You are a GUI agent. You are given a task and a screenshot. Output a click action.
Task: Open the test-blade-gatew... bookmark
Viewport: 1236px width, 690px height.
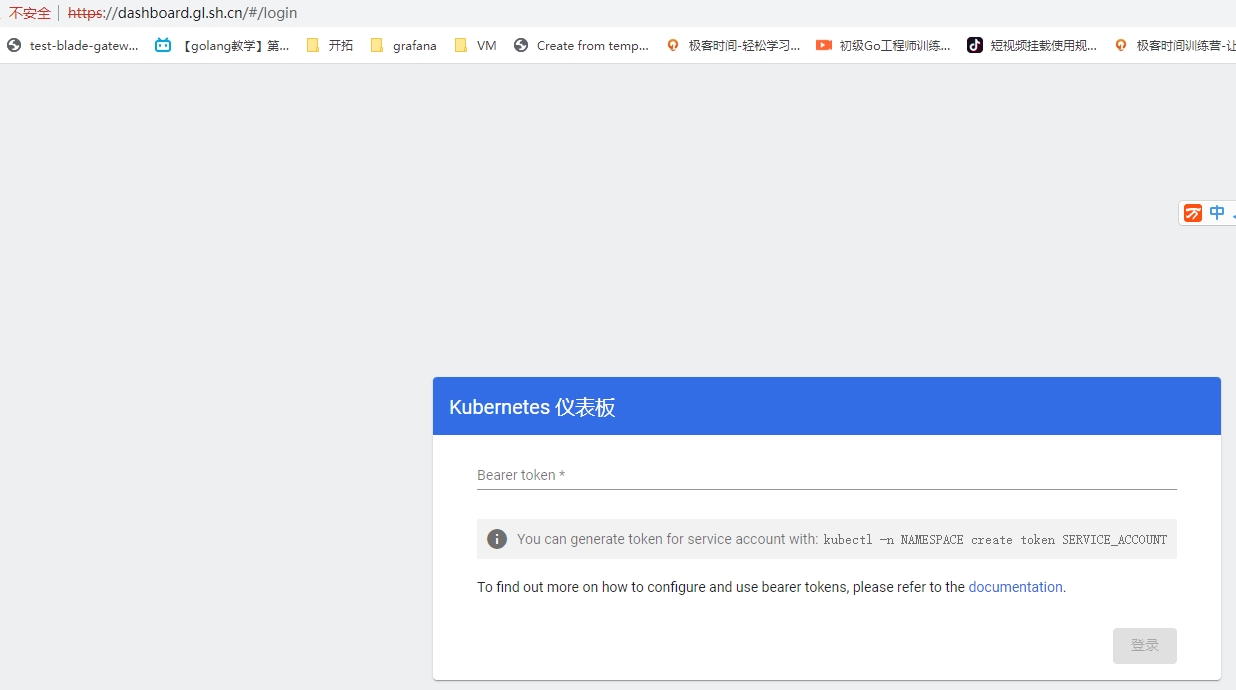pyautogui.click(x=73, y=45)
